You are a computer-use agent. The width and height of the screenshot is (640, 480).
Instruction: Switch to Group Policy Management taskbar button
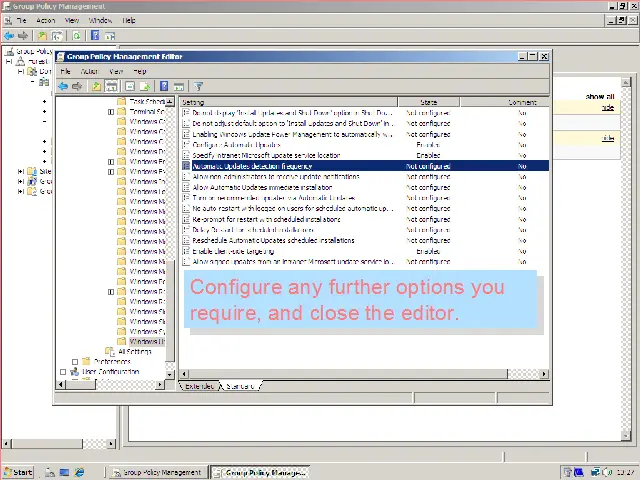(x=157, y=472)
